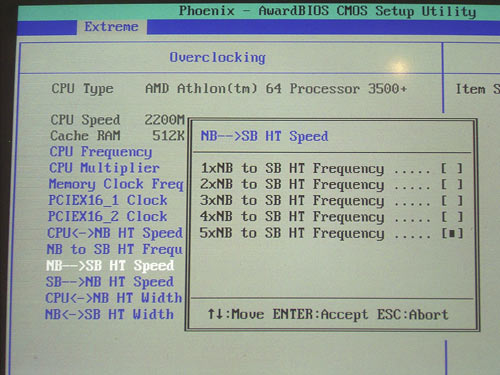Select the CPU Multiplier setting

tap(104, 168)
